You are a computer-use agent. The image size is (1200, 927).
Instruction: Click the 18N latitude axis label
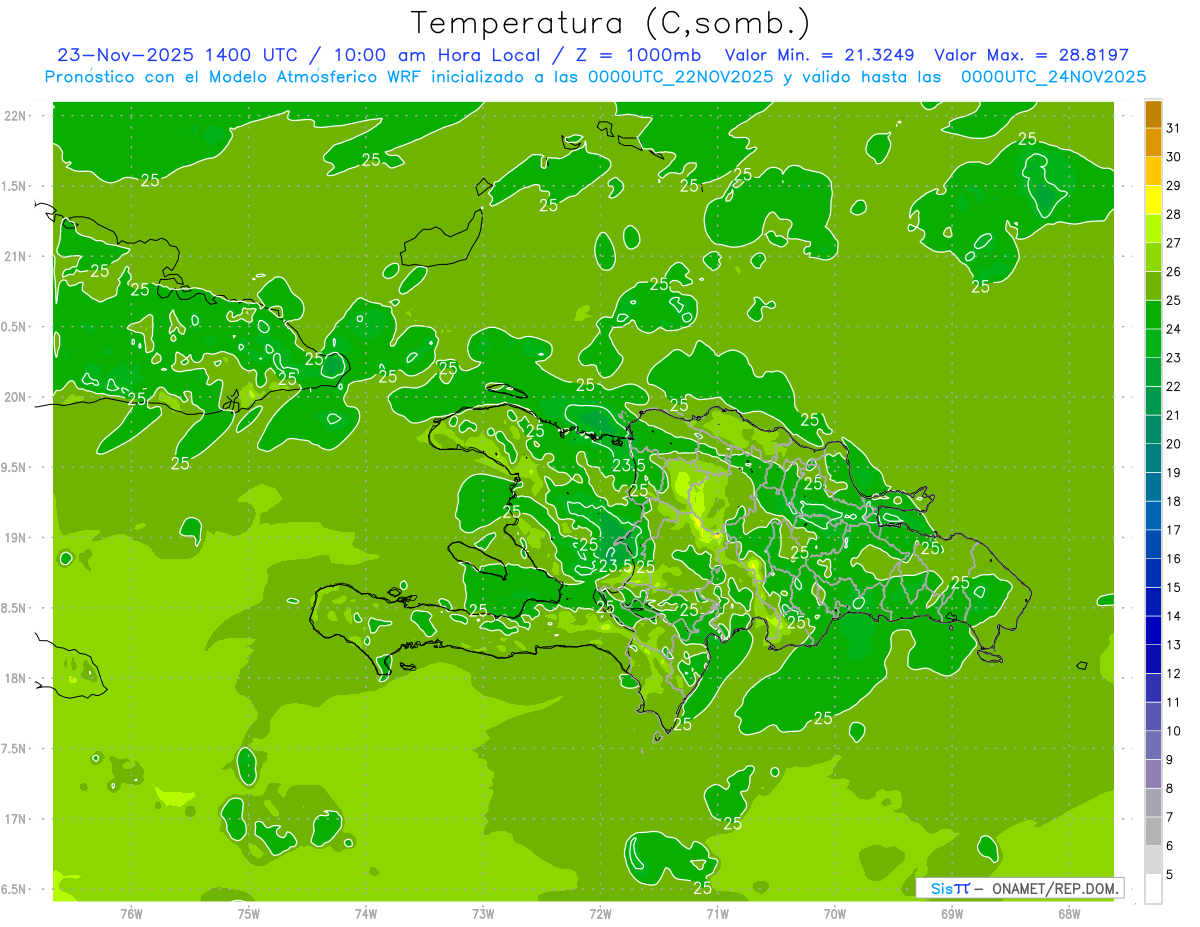pyautogui.click(x=16, y=678)
